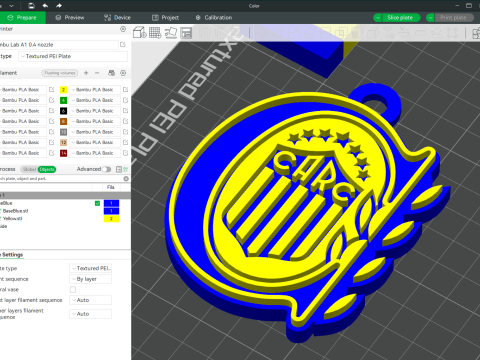Select the Bambu Lab A1 0.4 nozzle field
480x360 pixels.
click(x=59, y=45)
